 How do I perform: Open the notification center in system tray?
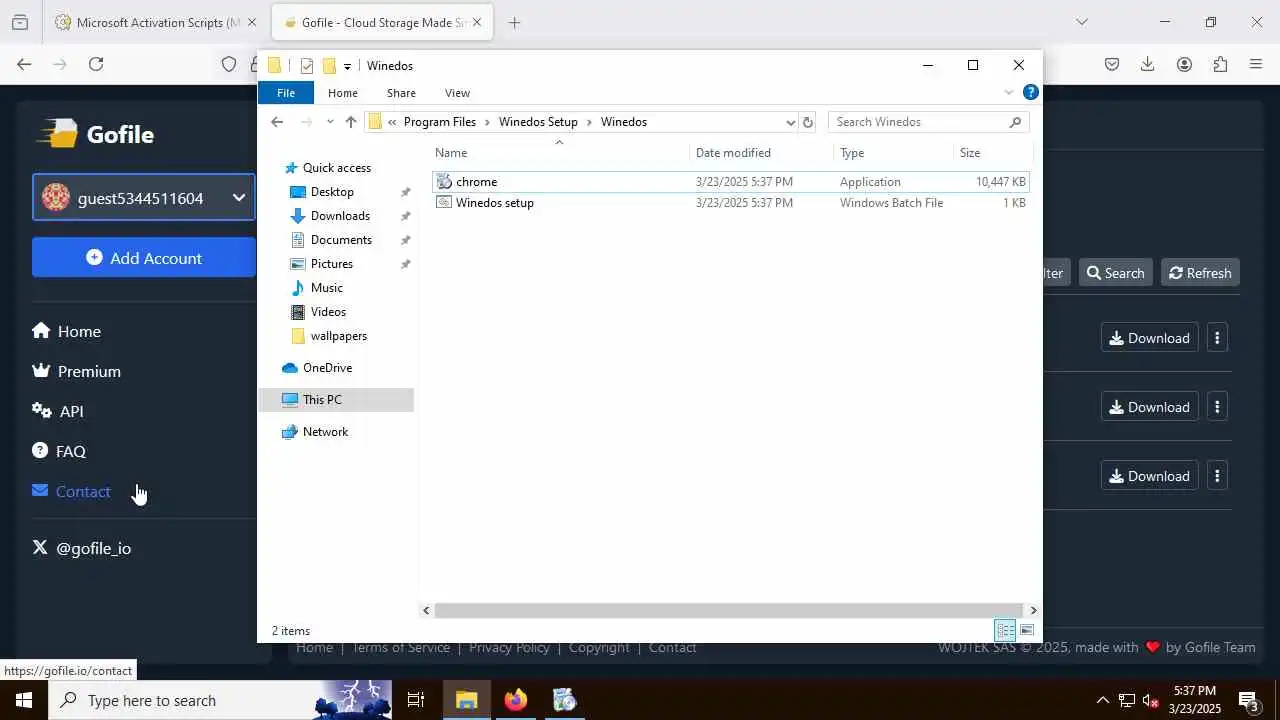pyautogui.click(x=1249, y=700)
